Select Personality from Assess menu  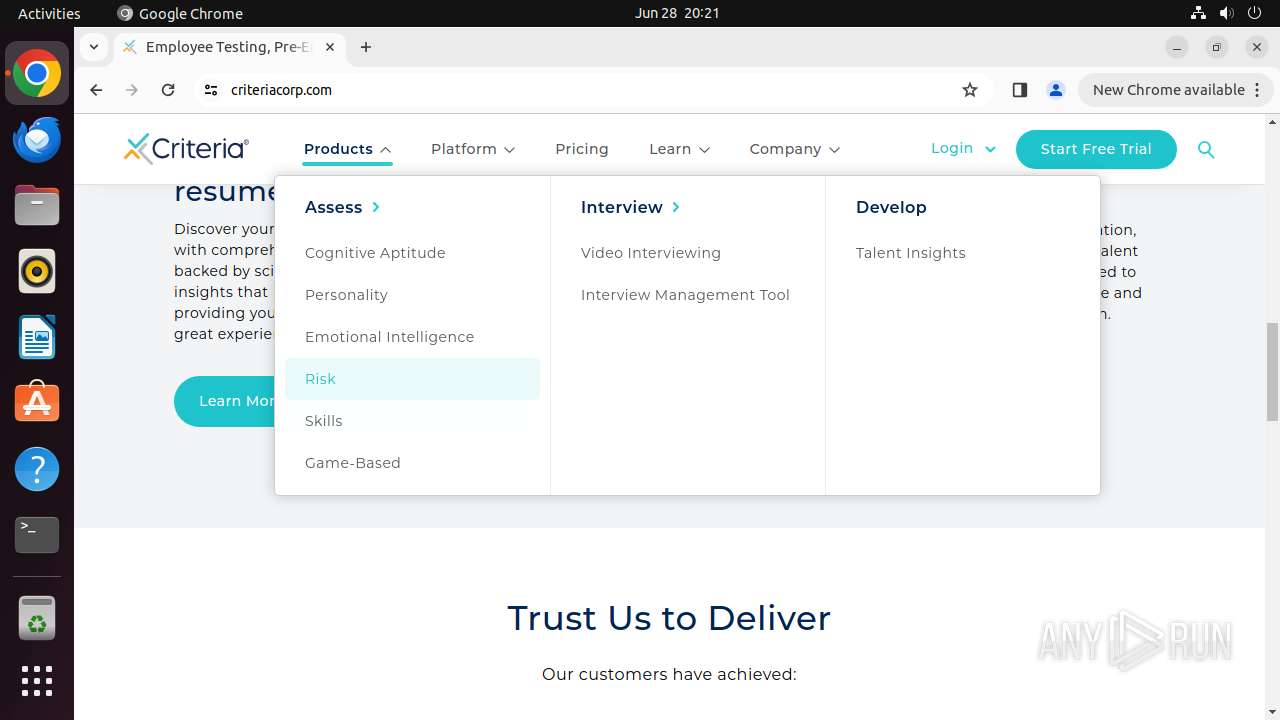346,295
